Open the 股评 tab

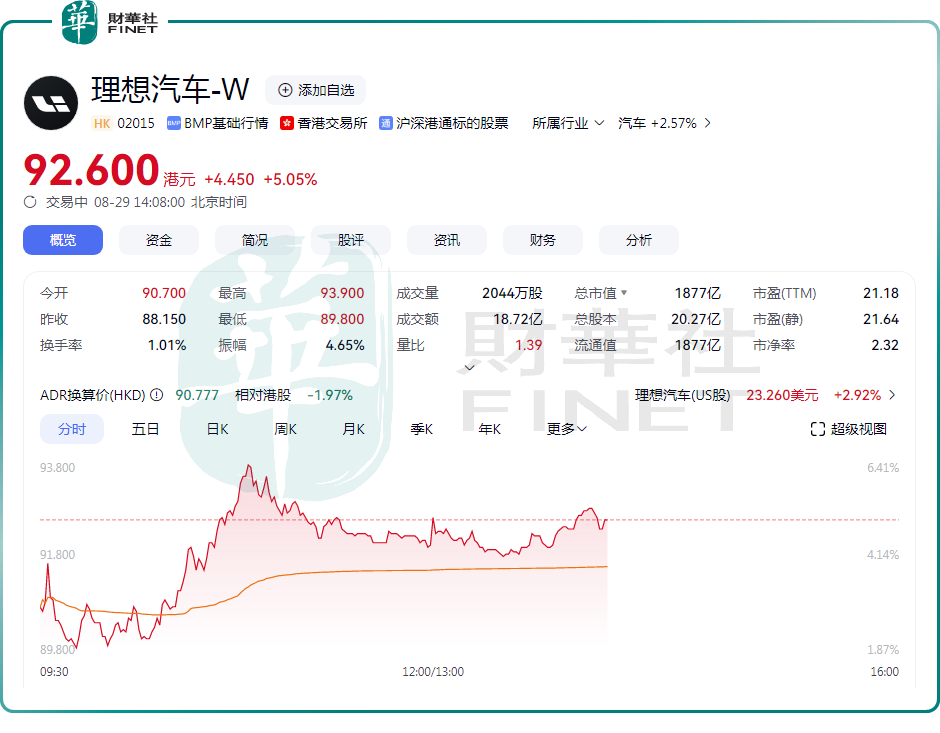pyautogui.click(x=351, y=240)
